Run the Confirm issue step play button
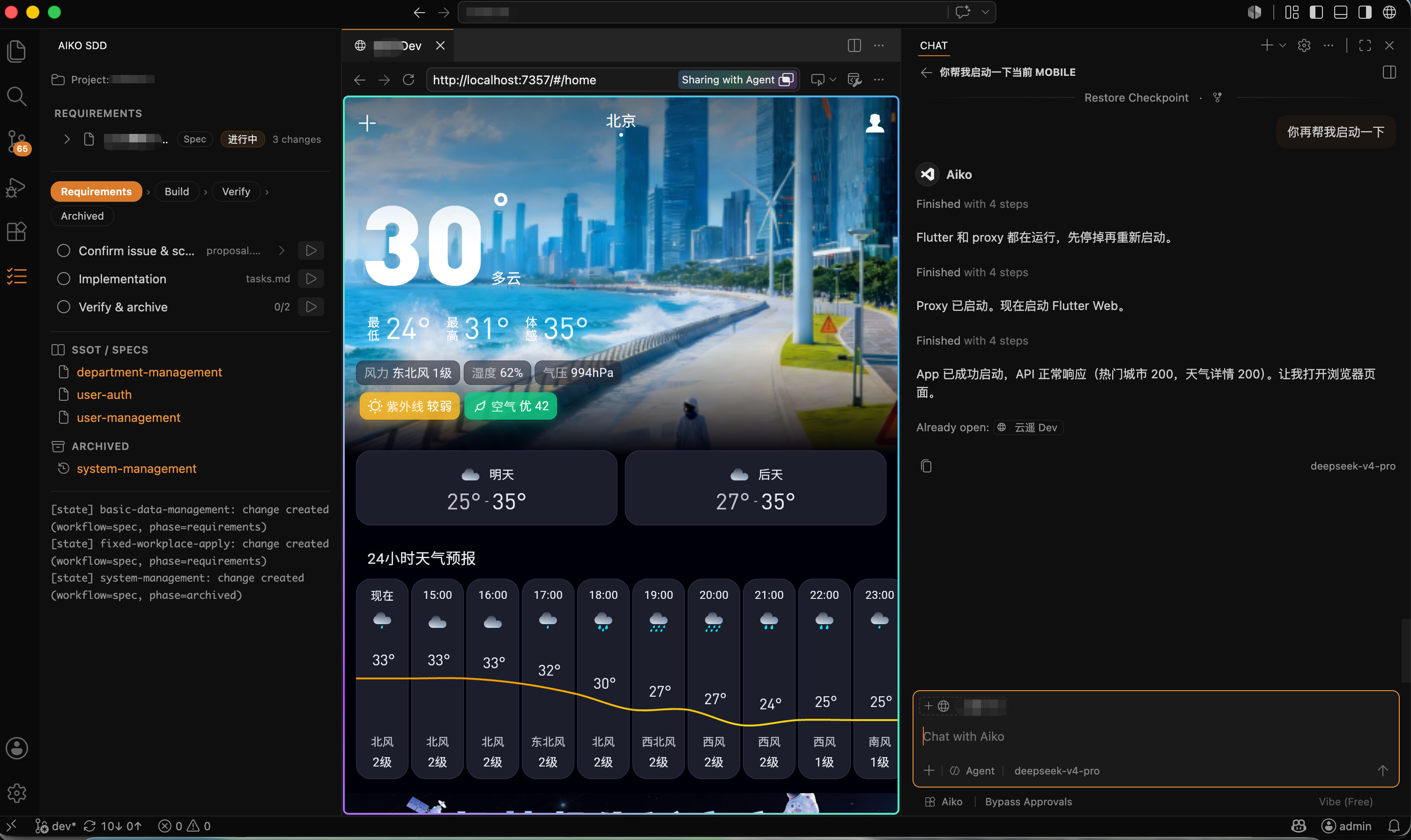The height and width of the screenshot is (840, 1411). [x=311, y=251]
